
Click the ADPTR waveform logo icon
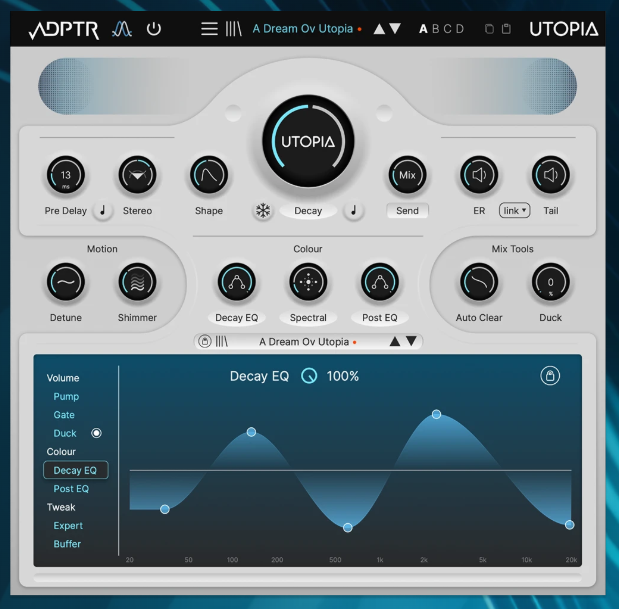[x=122, y=29]
